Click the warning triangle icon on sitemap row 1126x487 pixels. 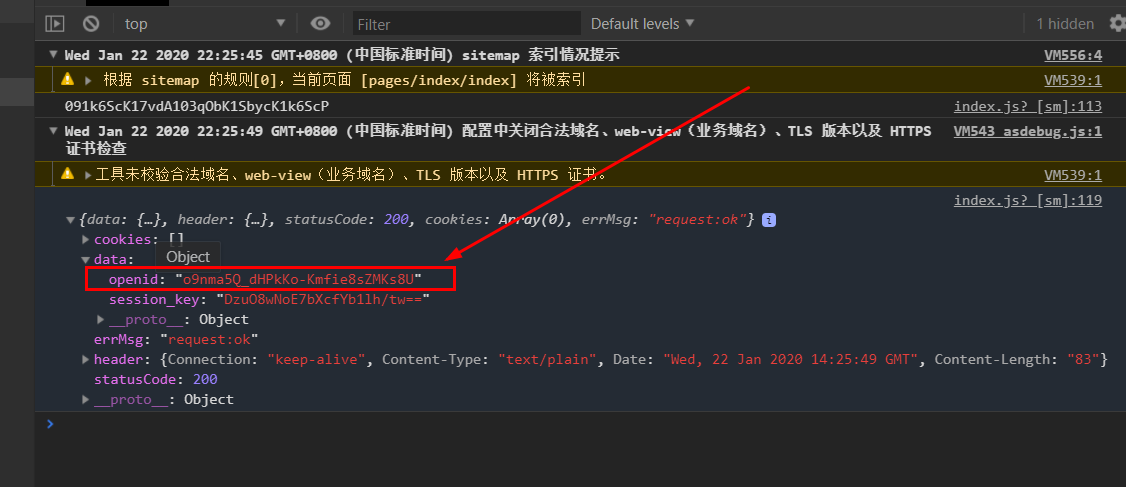(68, 80)
